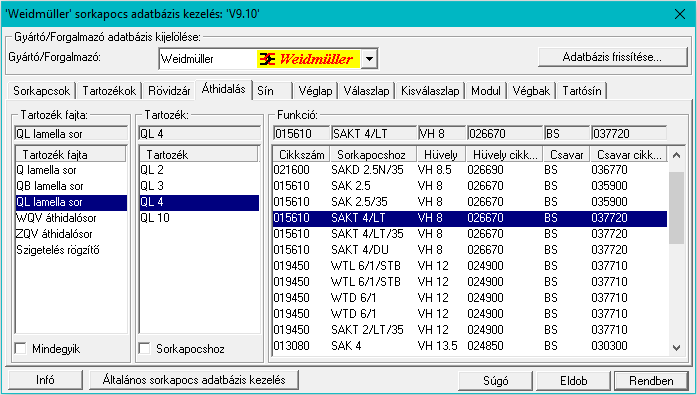Click the Rendben button
697x395 pixels.
651,381
